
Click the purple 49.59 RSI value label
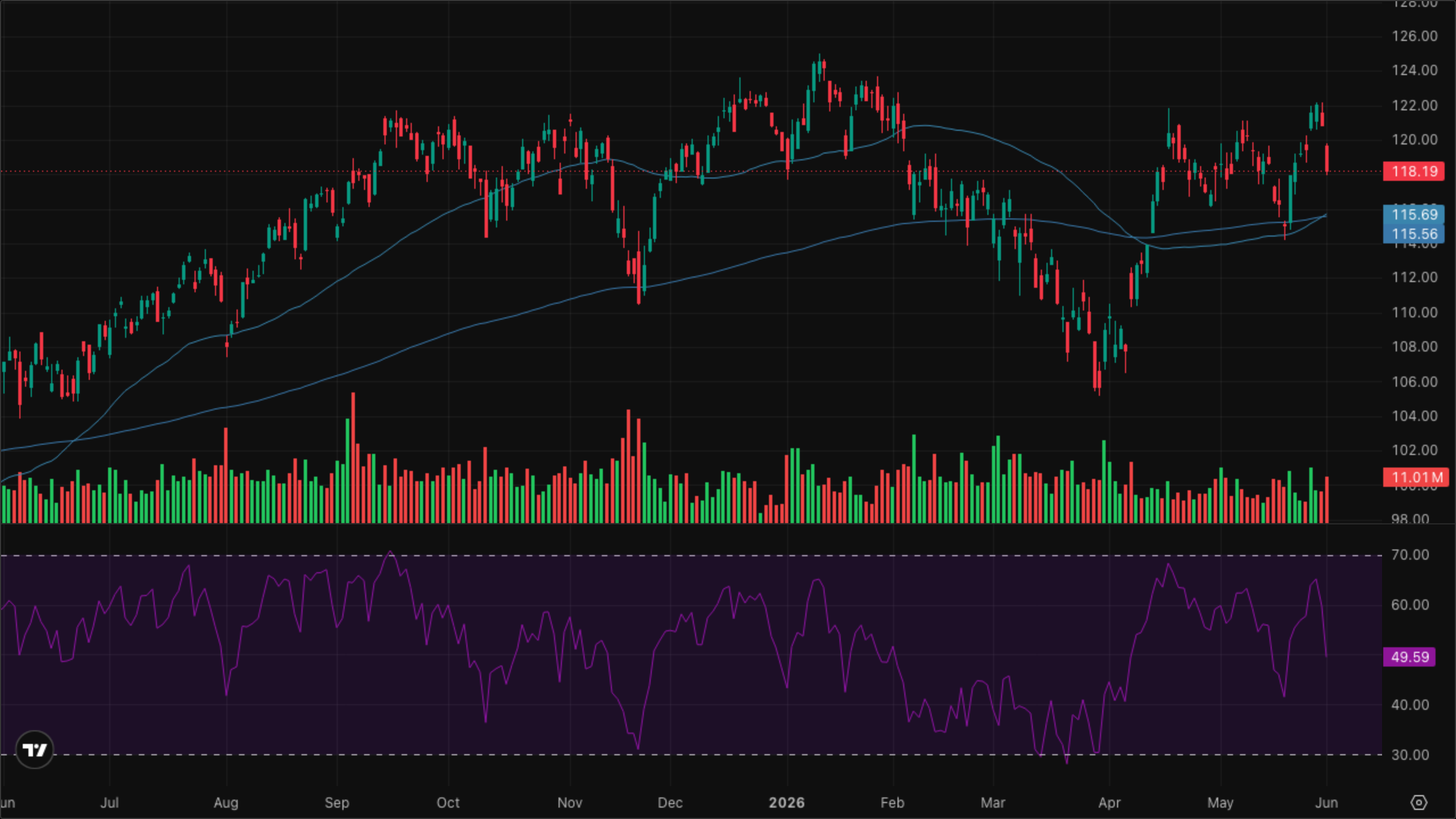tap(1409, 657)
